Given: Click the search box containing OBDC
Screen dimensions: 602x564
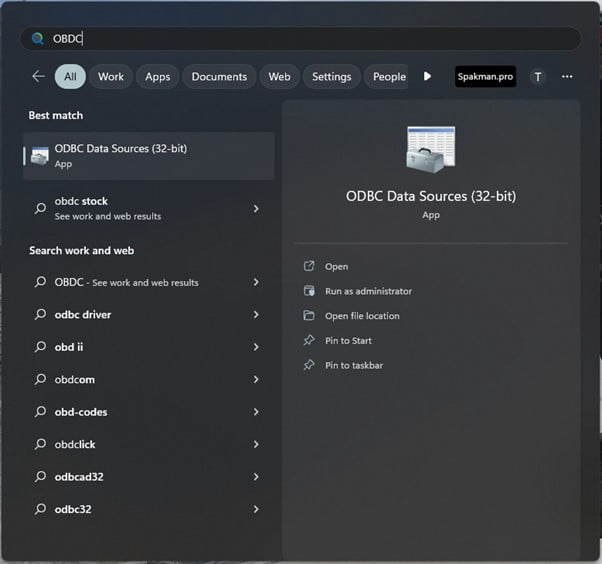Looking at the screenshot, I should click(x=300, y=38).
